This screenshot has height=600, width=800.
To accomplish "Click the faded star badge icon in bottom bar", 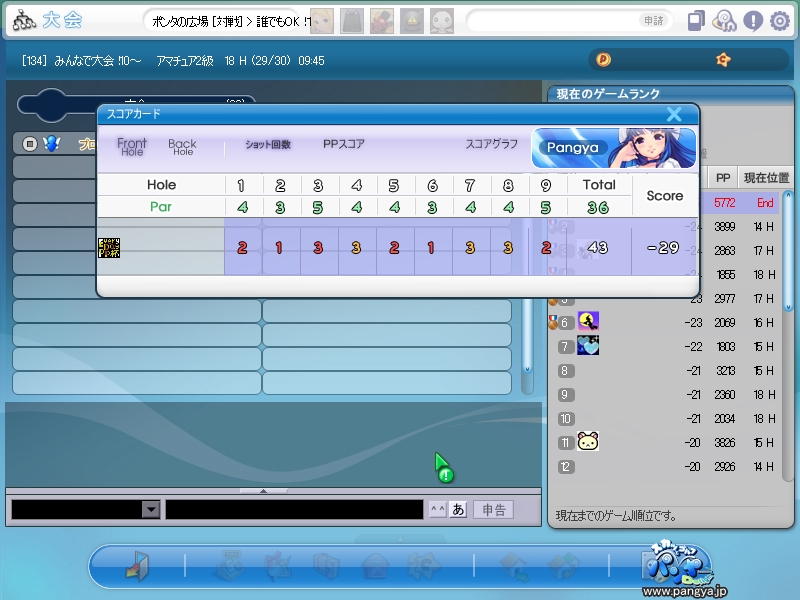I will click(423, 566).
